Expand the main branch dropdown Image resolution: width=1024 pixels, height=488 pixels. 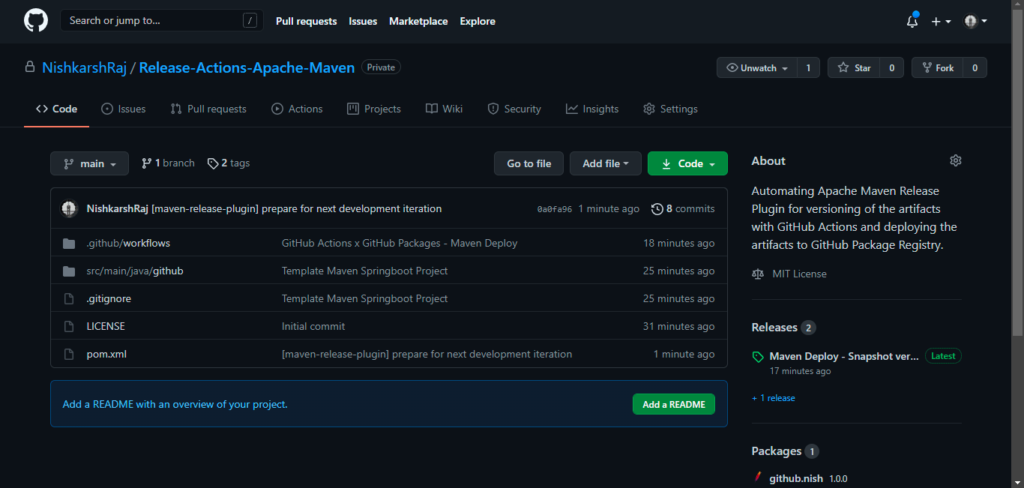(x=90, y=164)
